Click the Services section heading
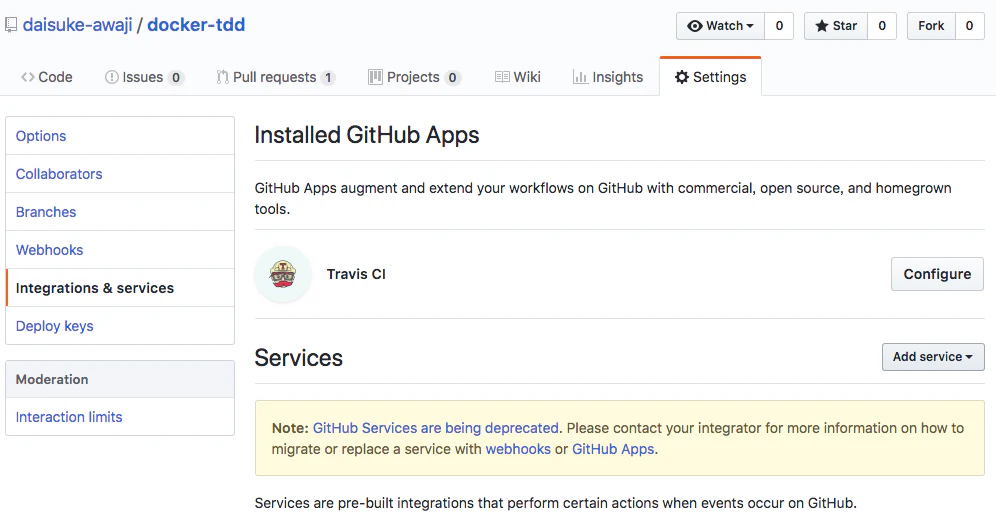Image resolution: width=996 pixels, height=530 pixels. pyautogui.click(x=299, y=358)
